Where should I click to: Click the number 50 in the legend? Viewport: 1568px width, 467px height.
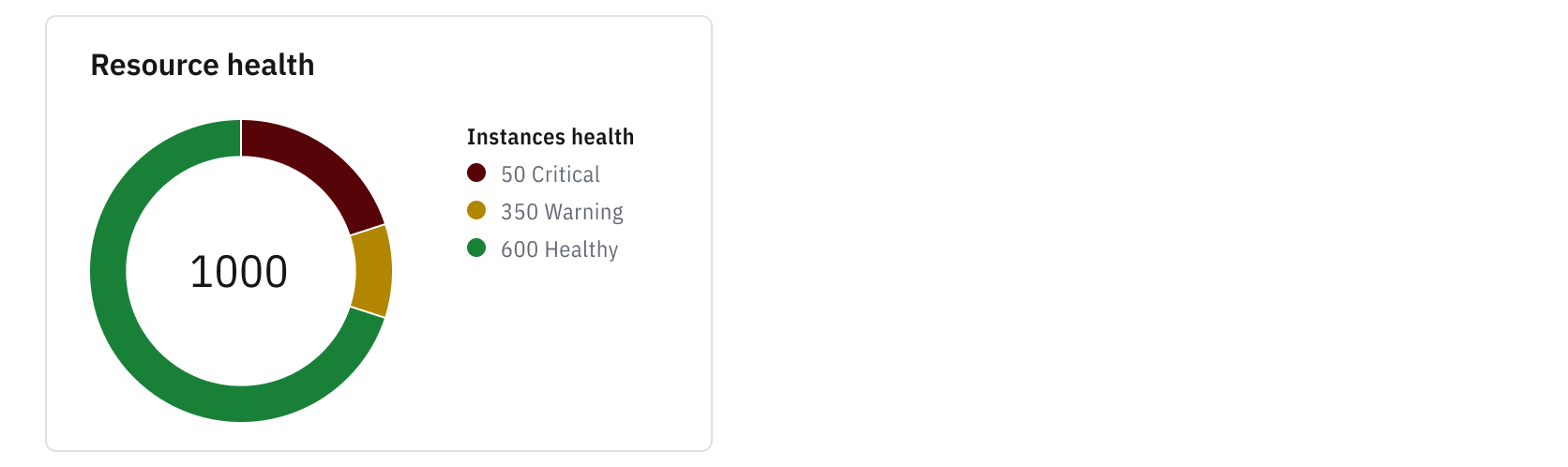pyautogui.click(x=513, y=174)
